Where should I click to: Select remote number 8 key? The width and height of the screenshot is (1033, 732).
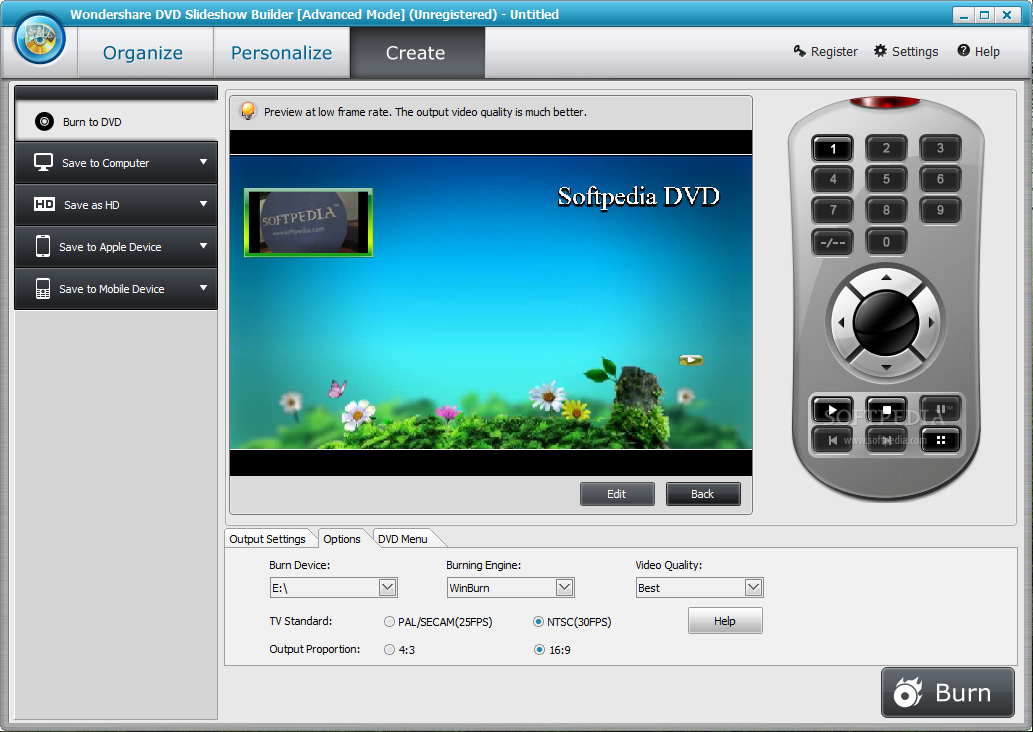(886, 210)
